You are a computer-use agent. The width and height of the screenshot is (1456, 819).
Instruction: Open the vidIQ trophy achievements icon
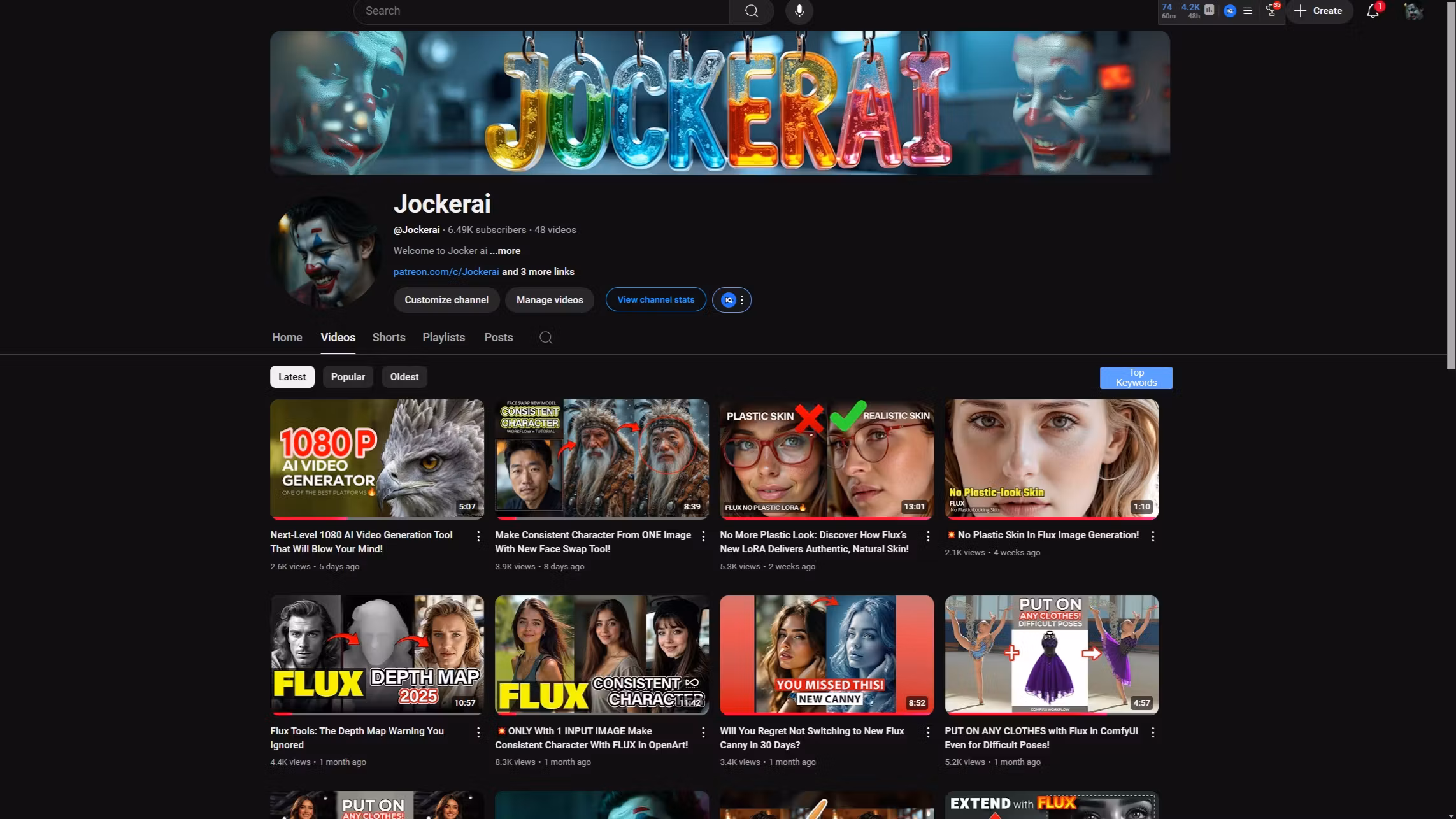1271,11
